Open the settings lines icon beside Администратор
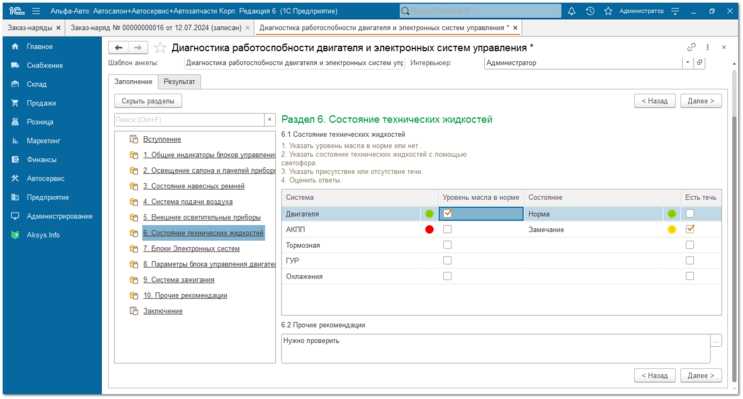The width and height of the screenshot is (743, 399). pyautogui.click(x=675, y=11)
